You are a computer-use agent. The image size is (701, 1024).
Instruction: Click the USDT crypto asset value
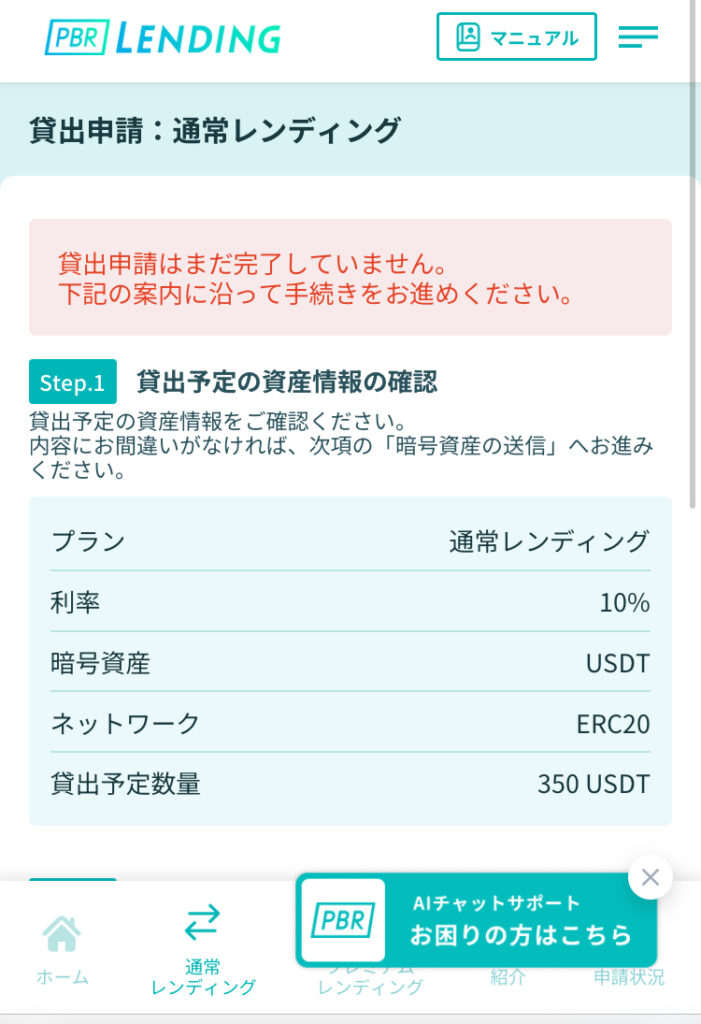pyautogui.click(x=617, y=663)
